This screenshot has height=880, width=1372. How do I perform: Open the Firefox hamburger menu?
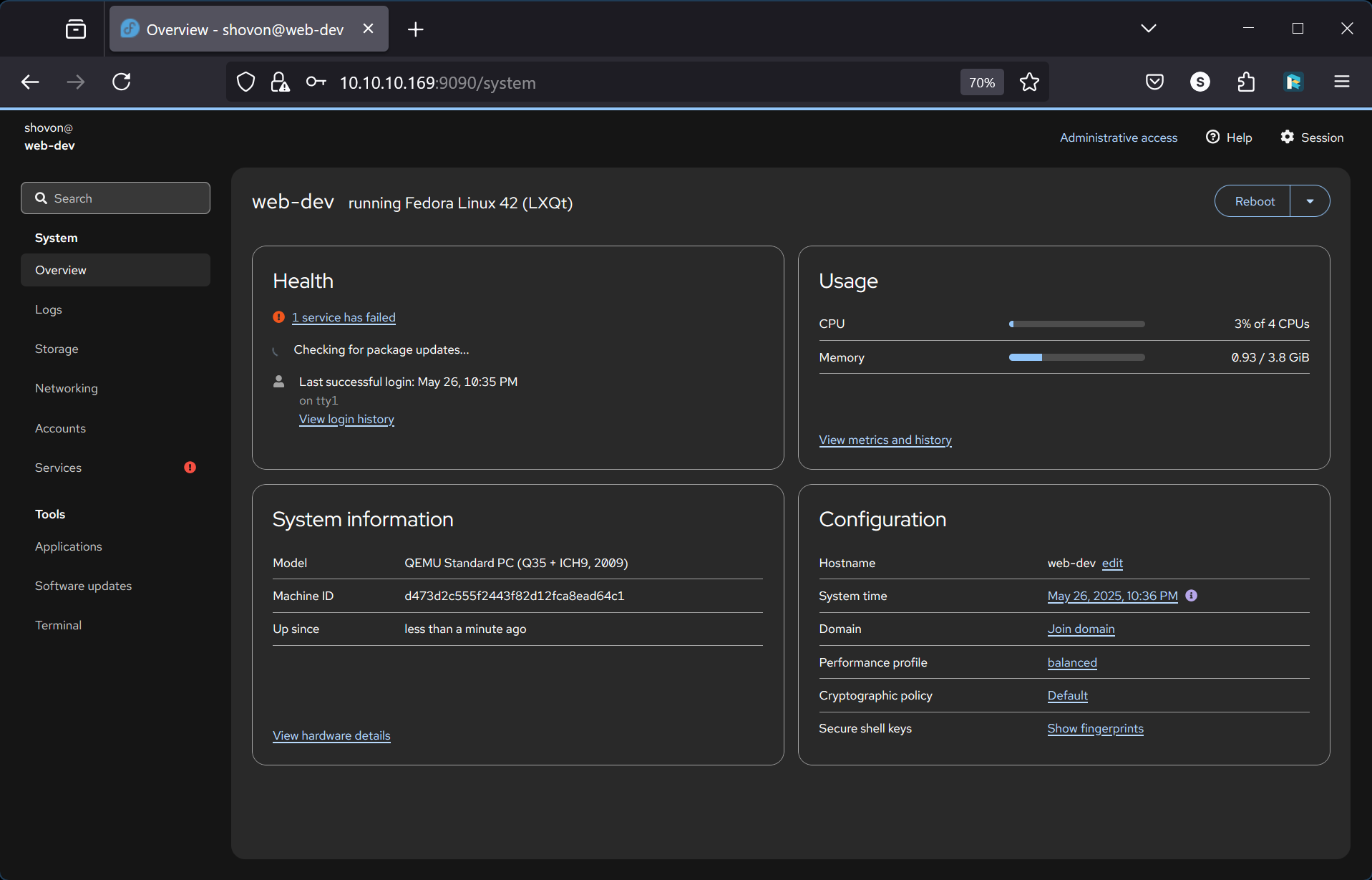coord(1342,82)
